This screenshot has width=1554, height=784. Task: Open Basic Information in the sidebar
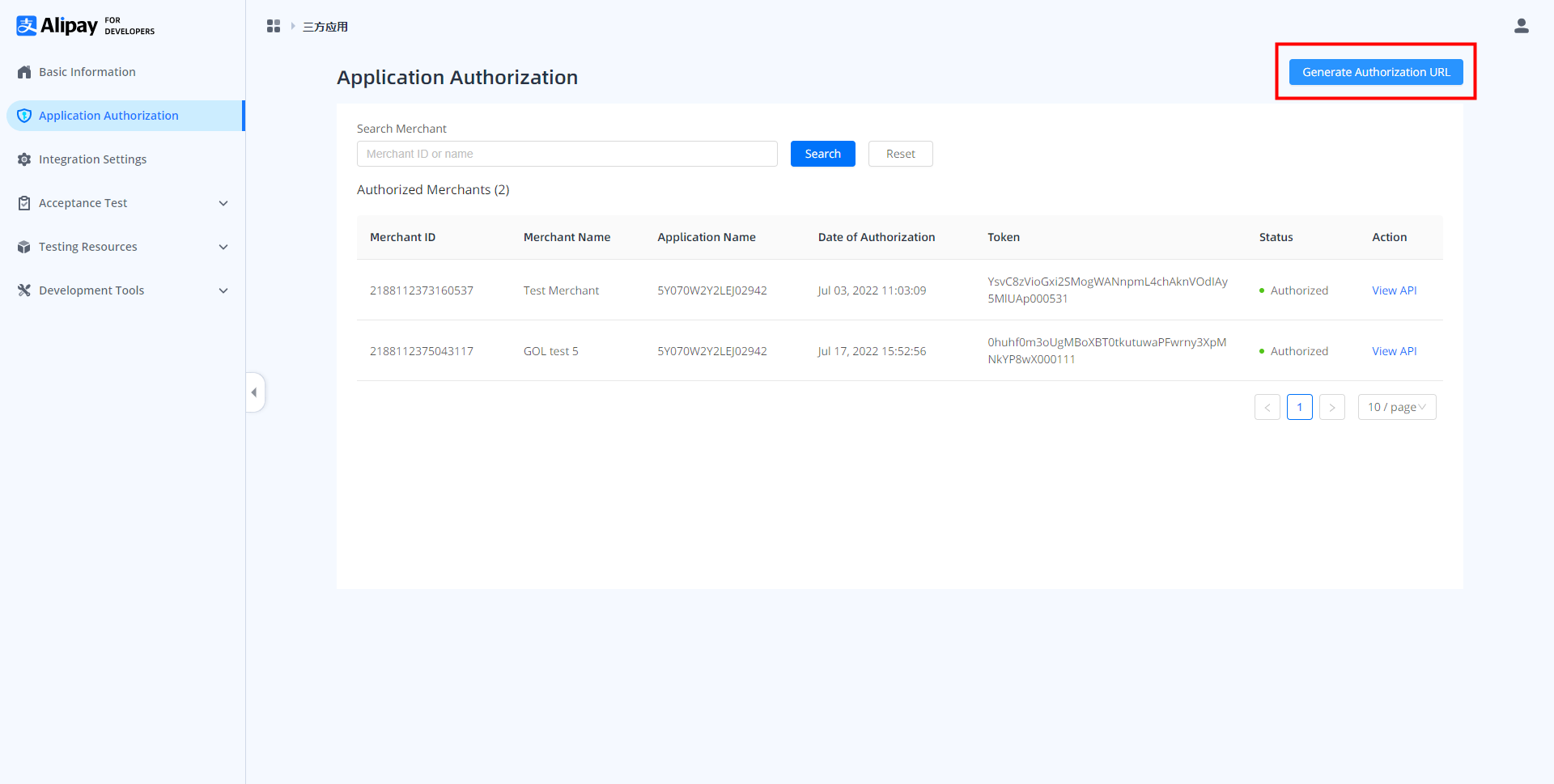pos(87,72)
